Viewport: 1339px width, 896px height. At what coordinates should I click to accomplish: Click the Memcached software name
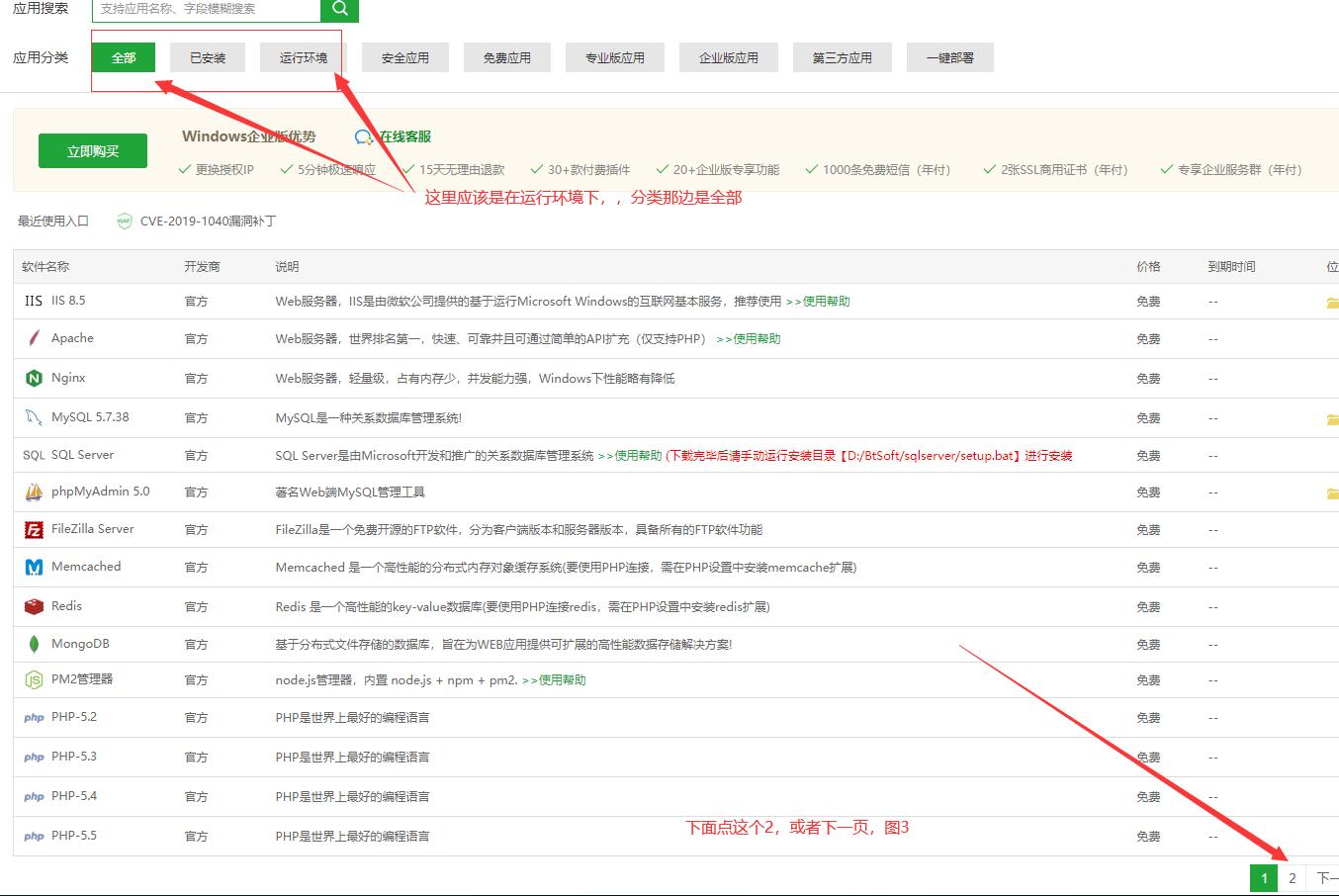click(86, 567)
